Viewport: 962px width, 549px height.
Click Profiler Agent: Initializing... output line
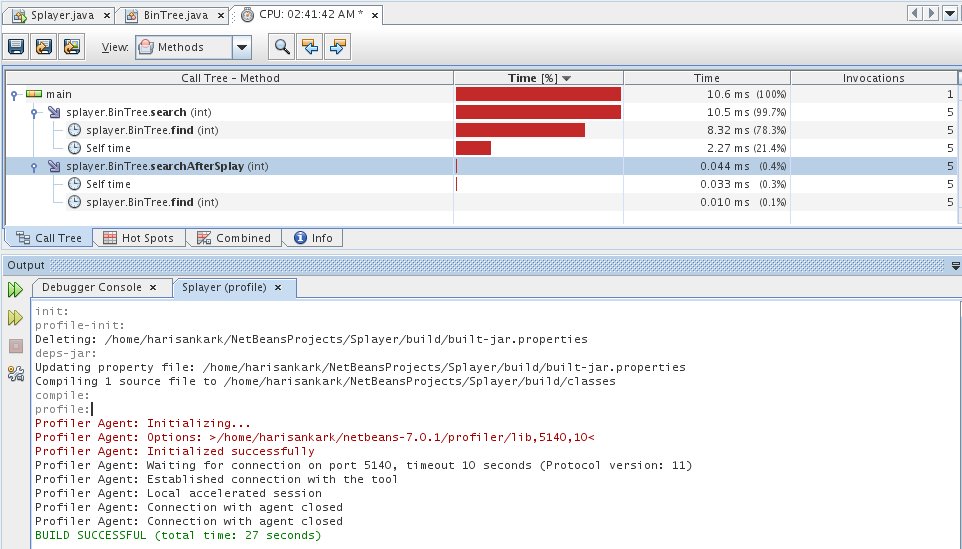click(143, 423)
